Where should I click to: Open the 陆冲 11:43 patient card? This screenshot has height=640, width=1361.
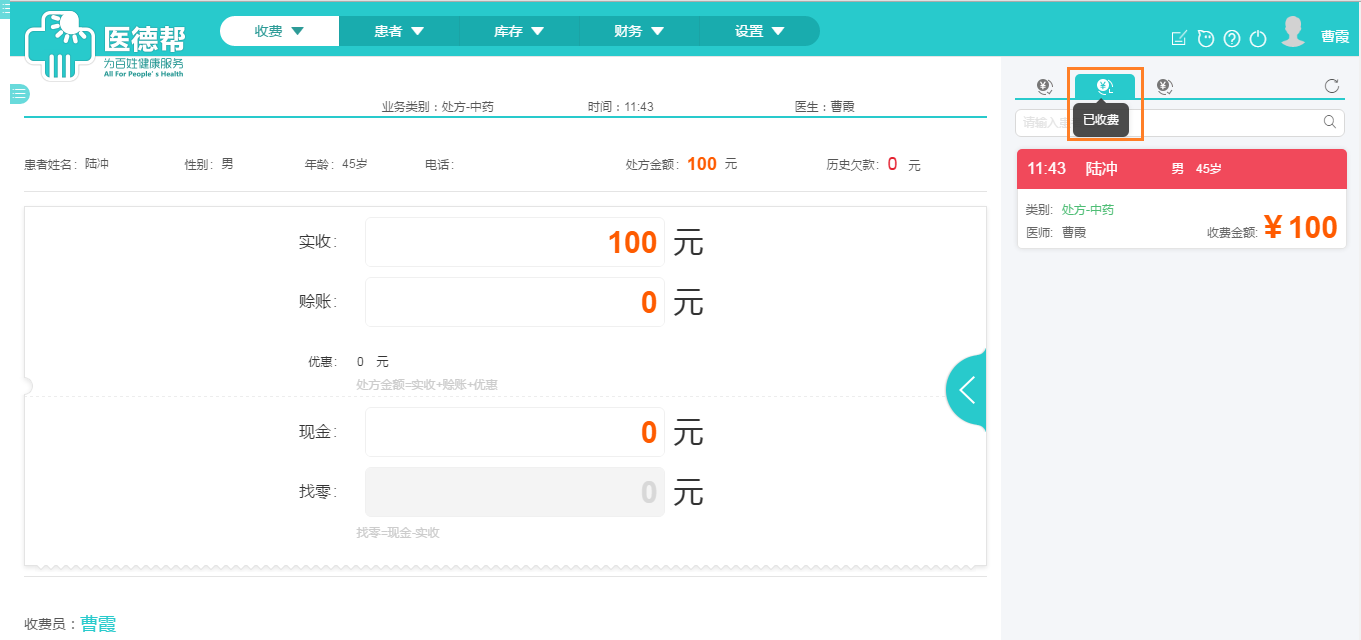(1182, 198)
